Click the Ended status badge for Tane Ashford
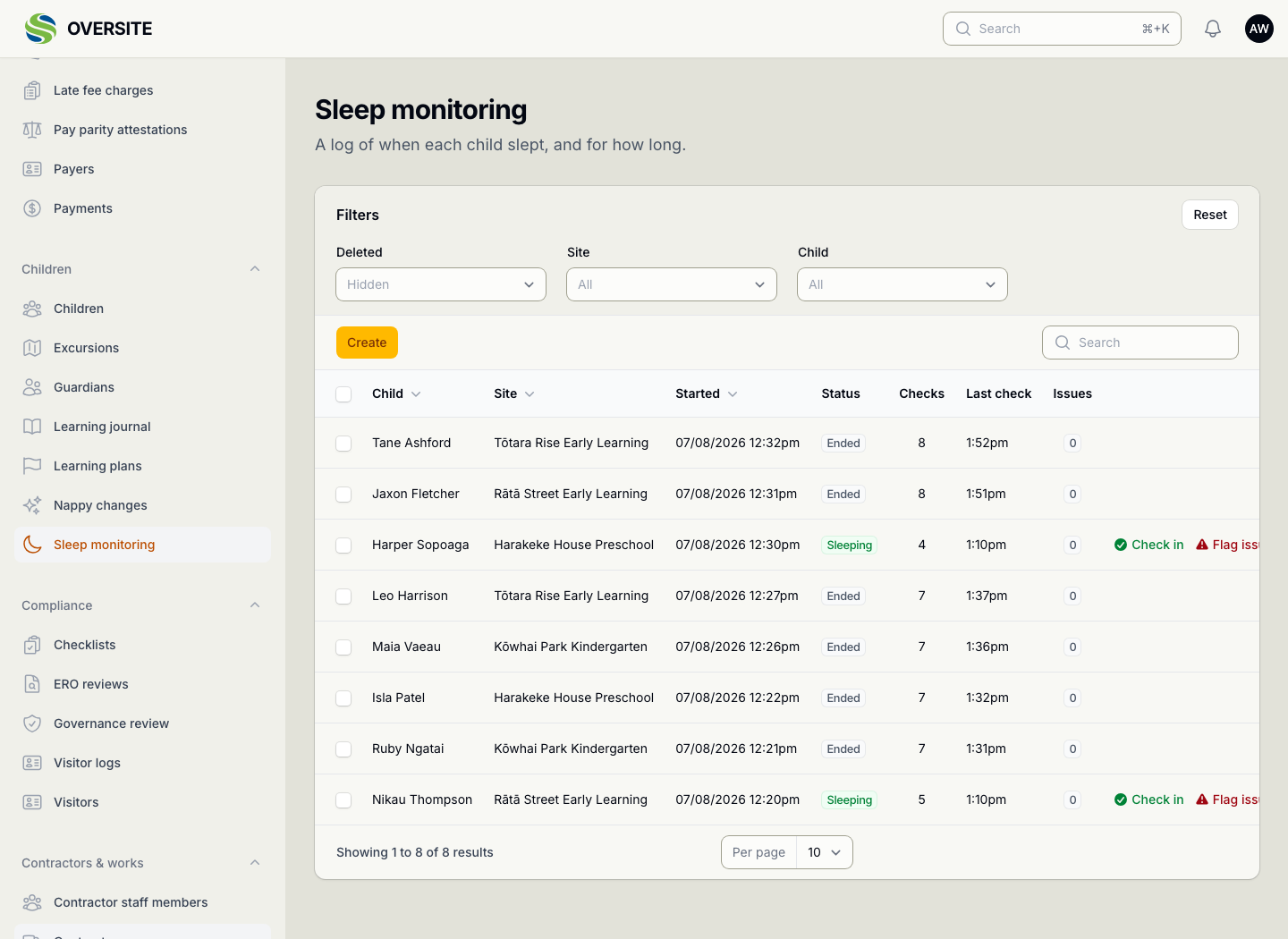The width and height of the screenshot is (1288, 939). (x=843, y=444)
